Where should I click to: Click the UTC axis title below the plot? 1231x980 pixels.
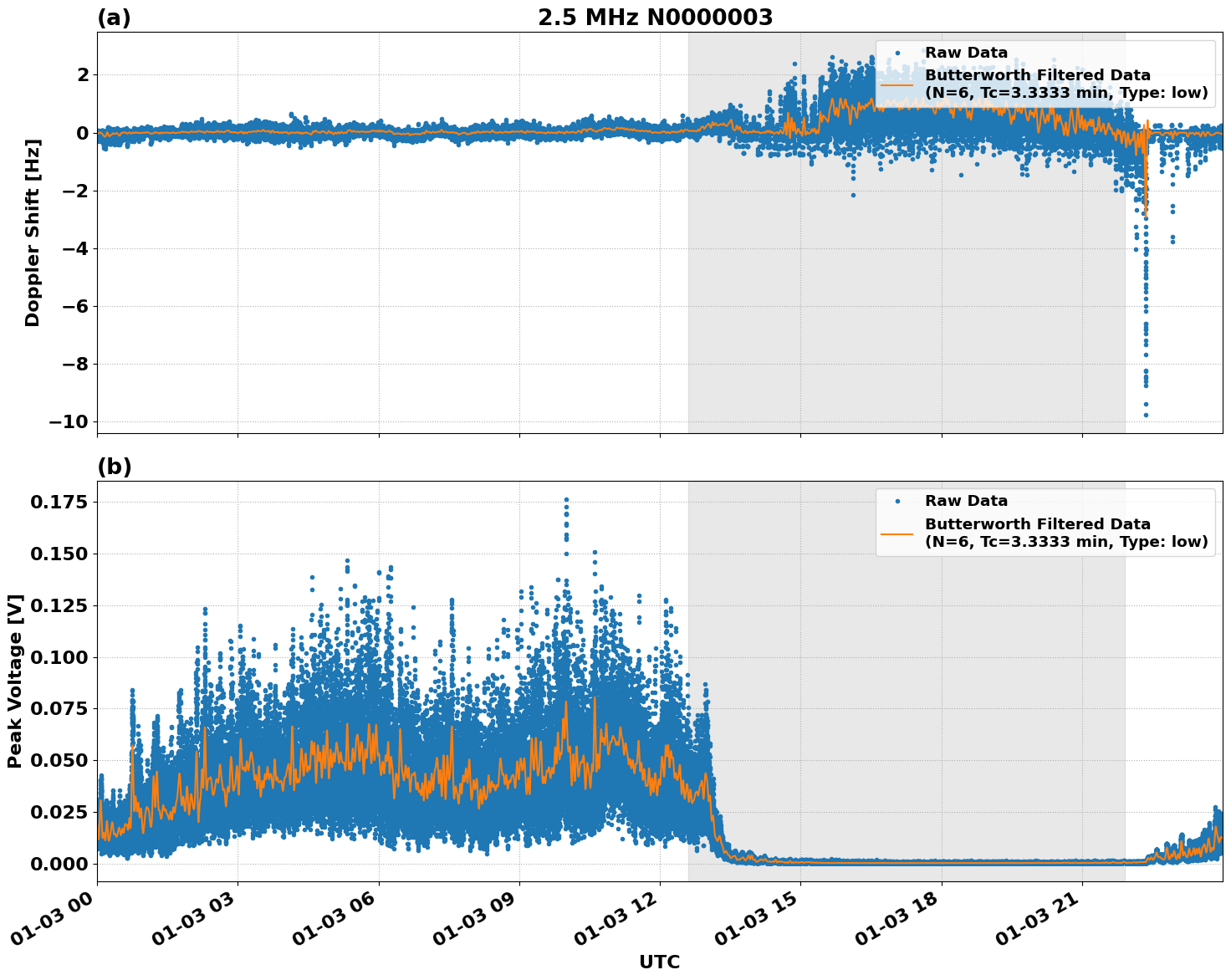(658, 962)
